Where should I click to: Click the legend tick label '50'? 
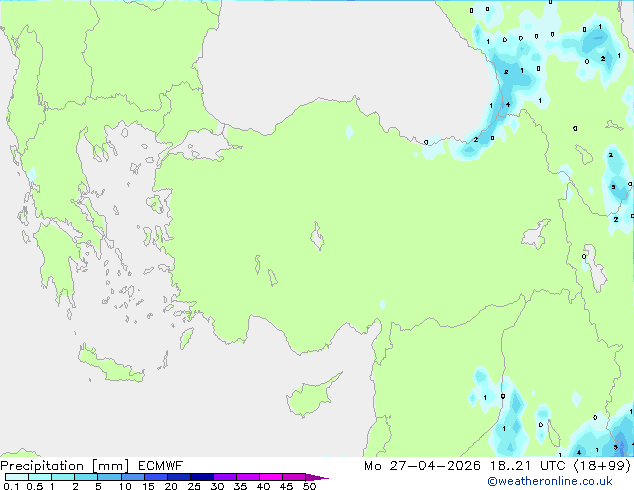[x=310, y=486]
